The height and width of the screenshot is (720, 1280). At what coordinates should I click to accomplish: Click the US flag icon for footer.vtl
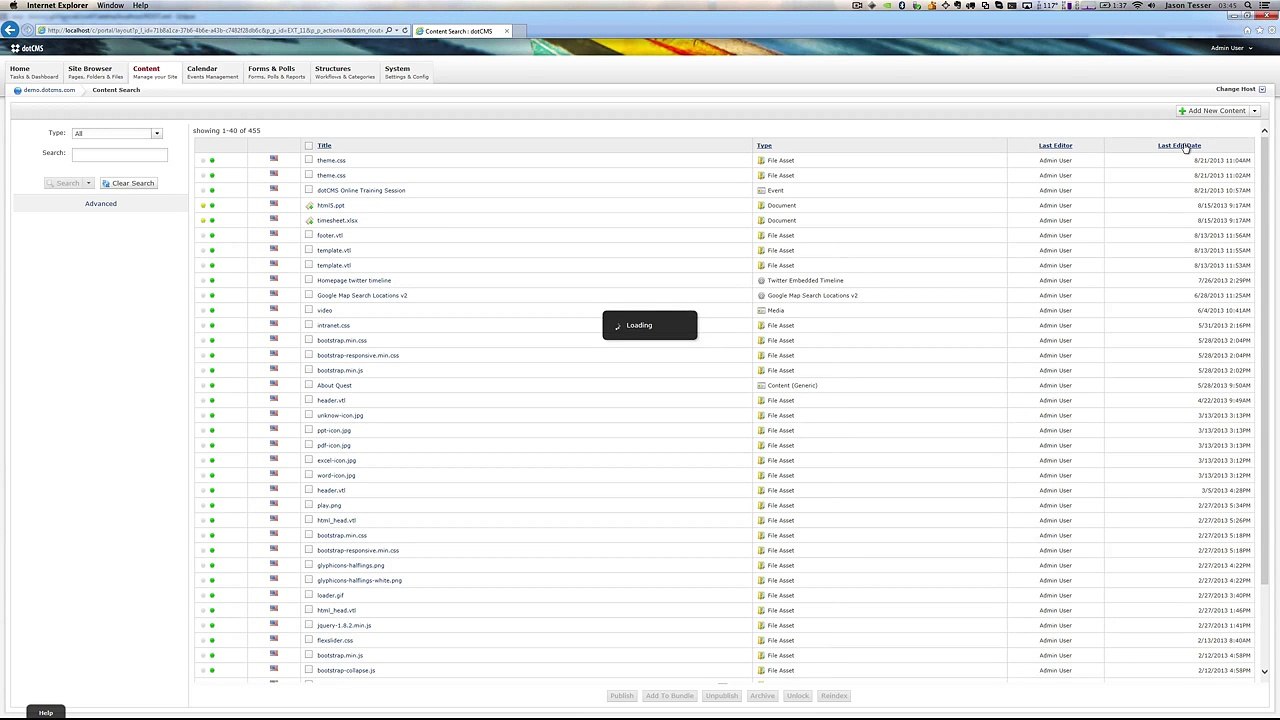274,234
